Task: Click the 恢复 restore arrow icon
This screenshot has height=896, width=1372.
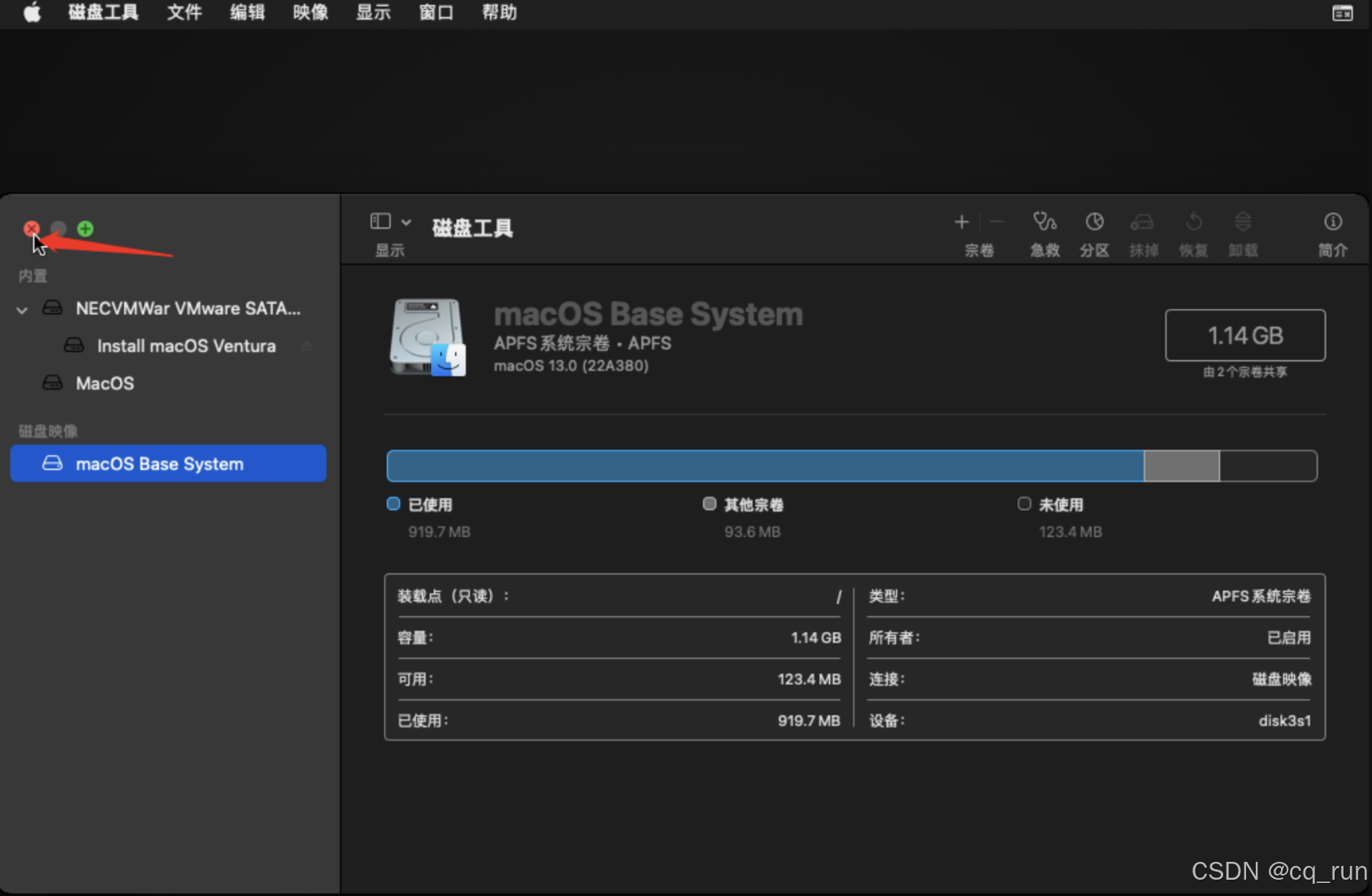Action: point(1194,221)
